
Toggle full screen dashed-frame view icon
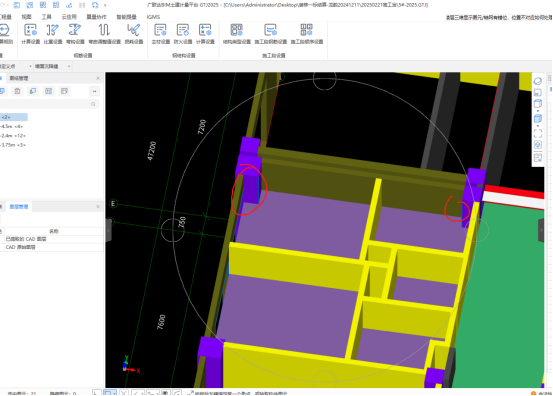point(537,133)
